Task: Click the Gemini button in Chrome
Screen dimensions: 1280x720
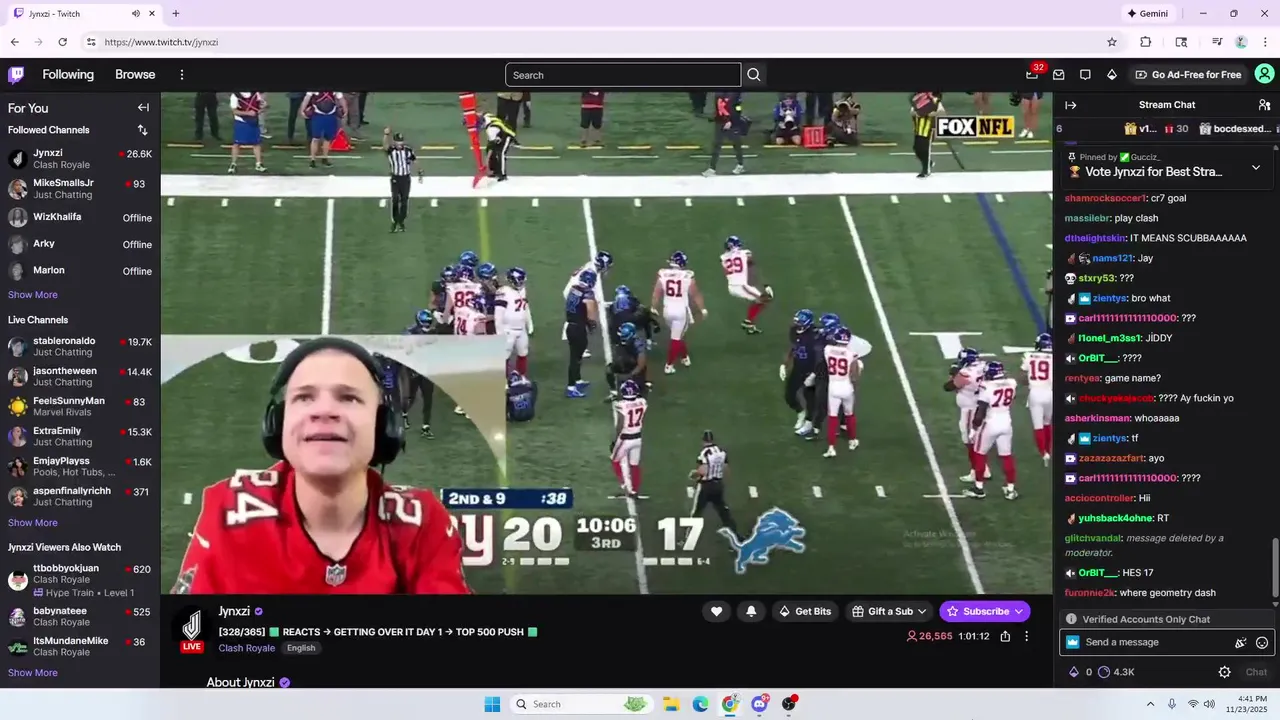Action: click(x=1147, y=14)
